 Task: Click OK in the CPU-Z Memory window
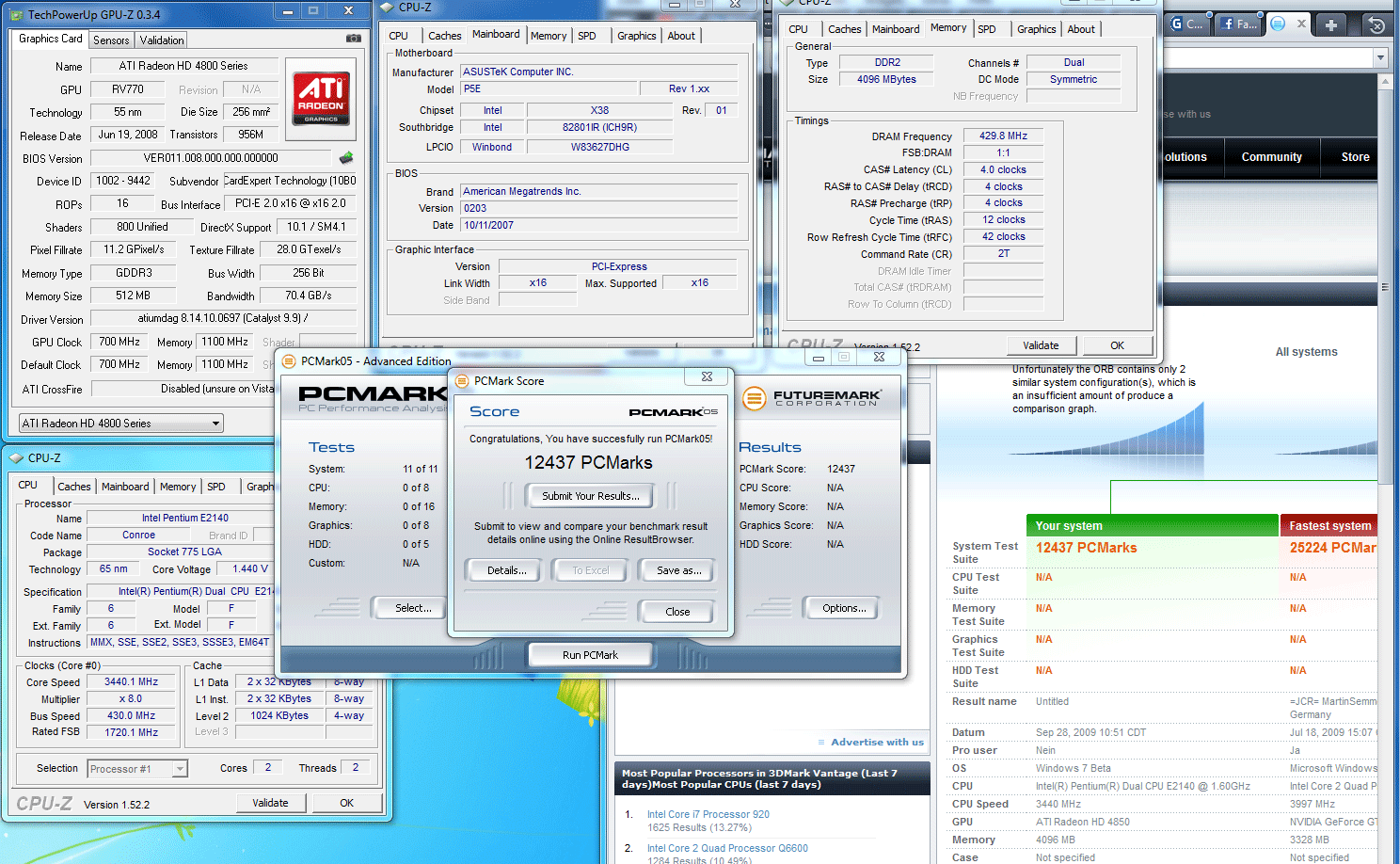[x=1117, y=345]
